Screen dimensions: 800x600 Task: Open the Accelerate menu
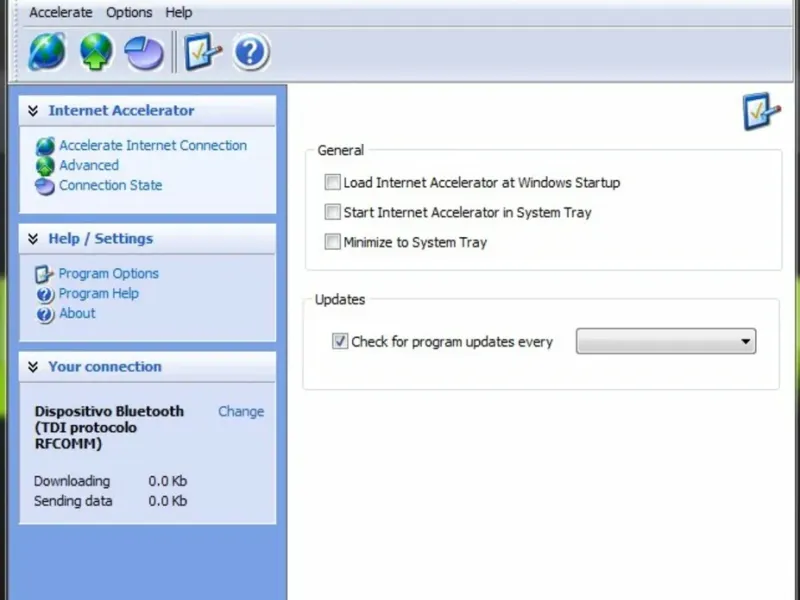pos(61,12)
